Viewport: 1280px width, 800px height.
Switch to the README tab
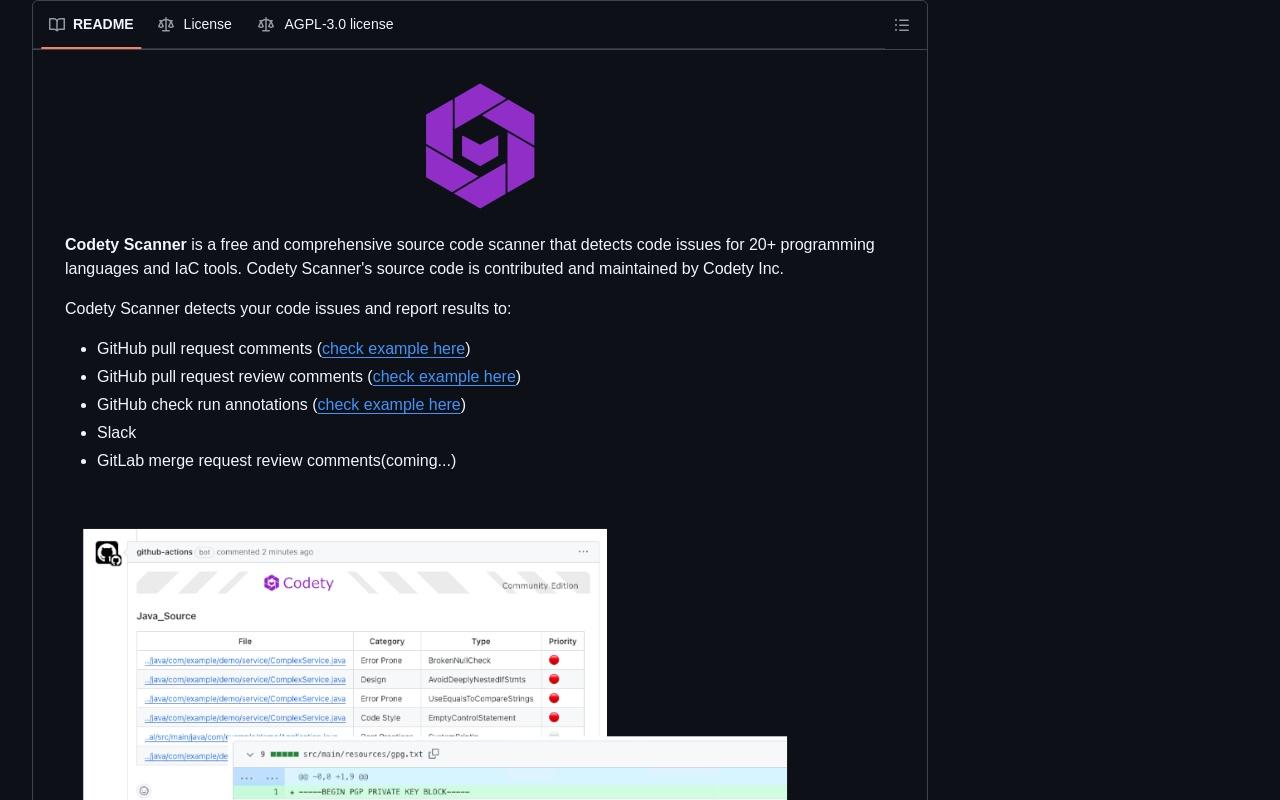91,24
